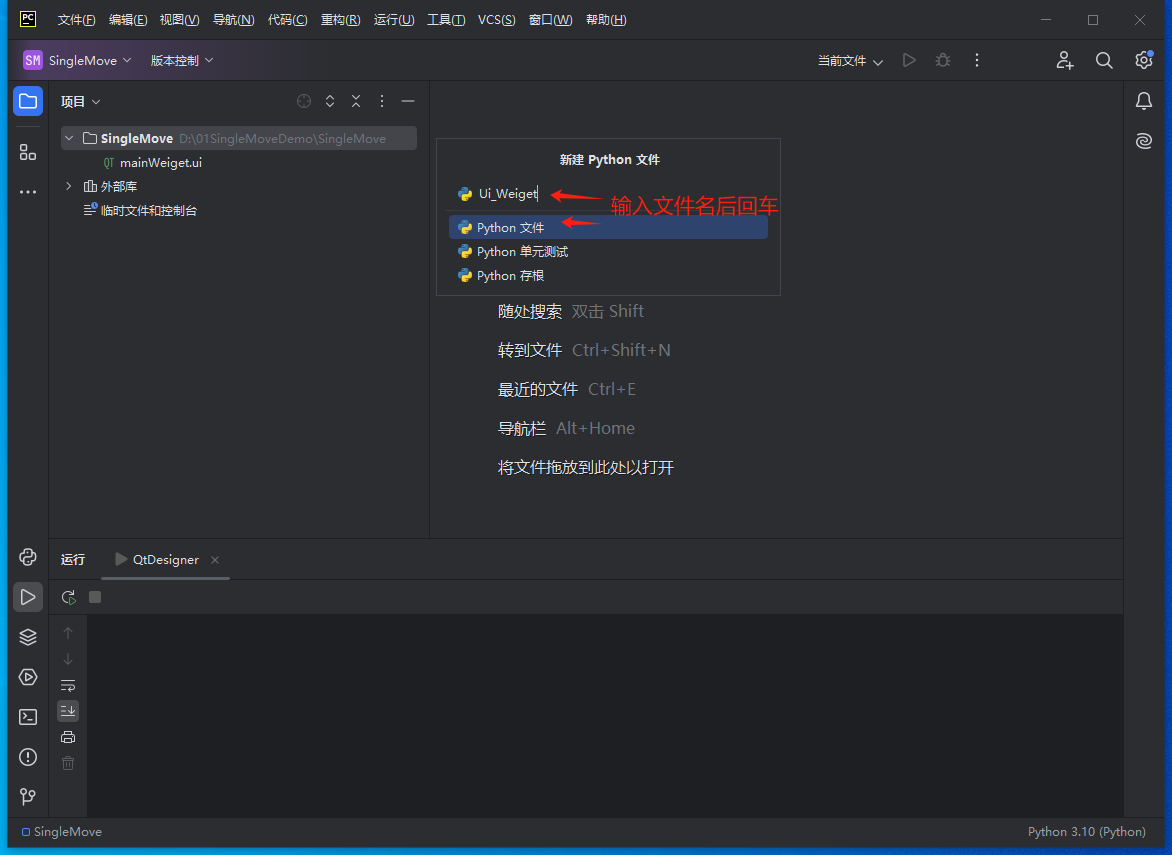Viewport: 1172px width, 855px height.
Task: Run the current file
Action: (909, 61)
